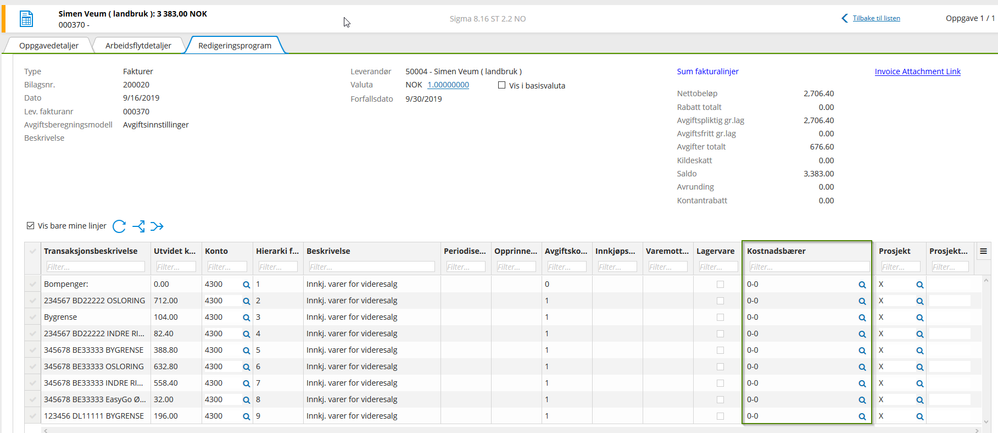Select the Redigeringsprogram tab
This screenshot has height=433, width=998.
[x=235, y=46]
